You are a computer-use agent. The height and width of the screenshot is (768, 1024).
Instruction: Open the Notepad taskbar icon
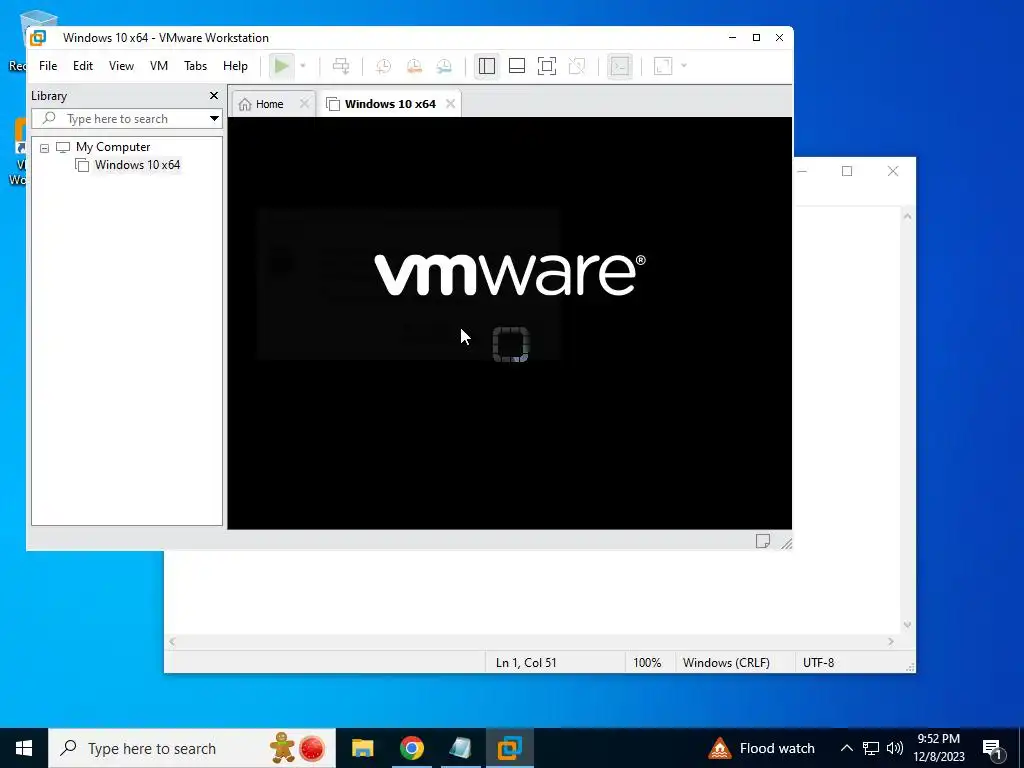(x=460, y=748)
